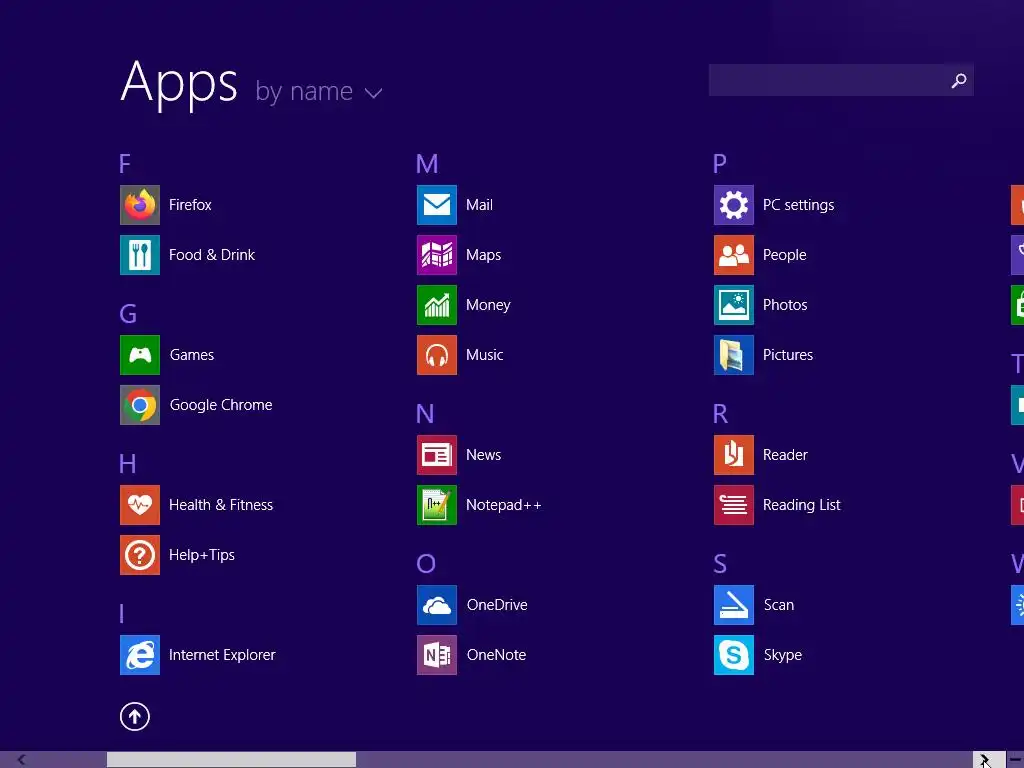Launch Notepad++ icon
Image resolution: width=1024 pixels, height=768 pixels.
pyautogui.click(x=437, y=505)
